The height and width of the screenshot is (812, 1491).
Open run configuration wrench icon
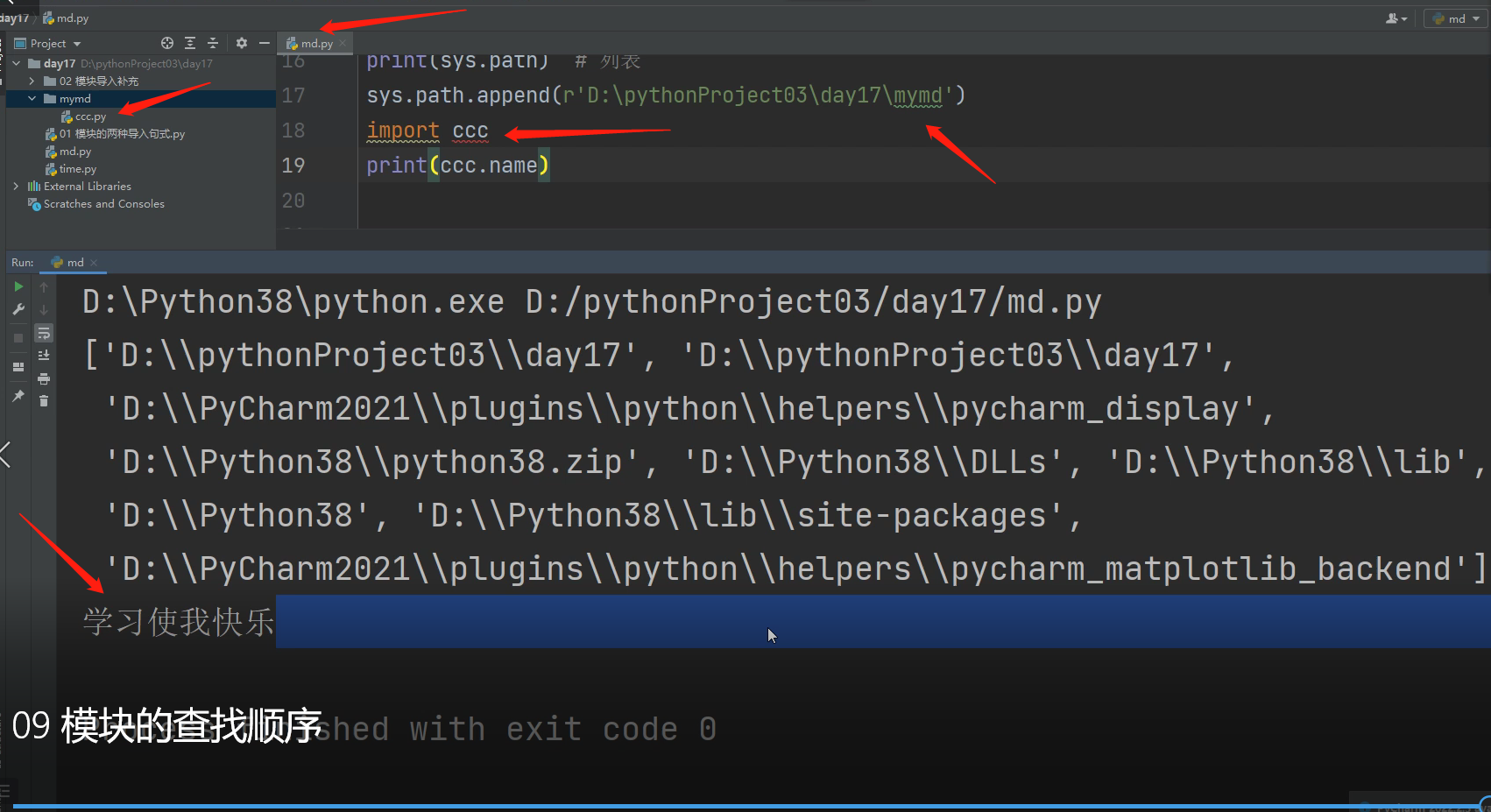[18, 309]
